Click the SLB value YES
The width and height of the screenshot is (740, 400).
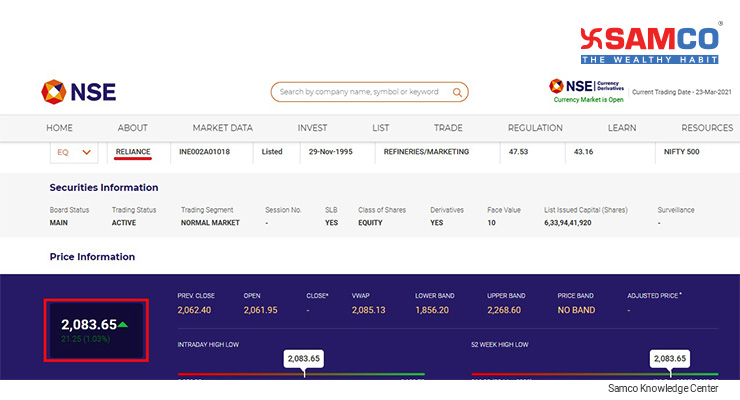[x=331, y=223]
